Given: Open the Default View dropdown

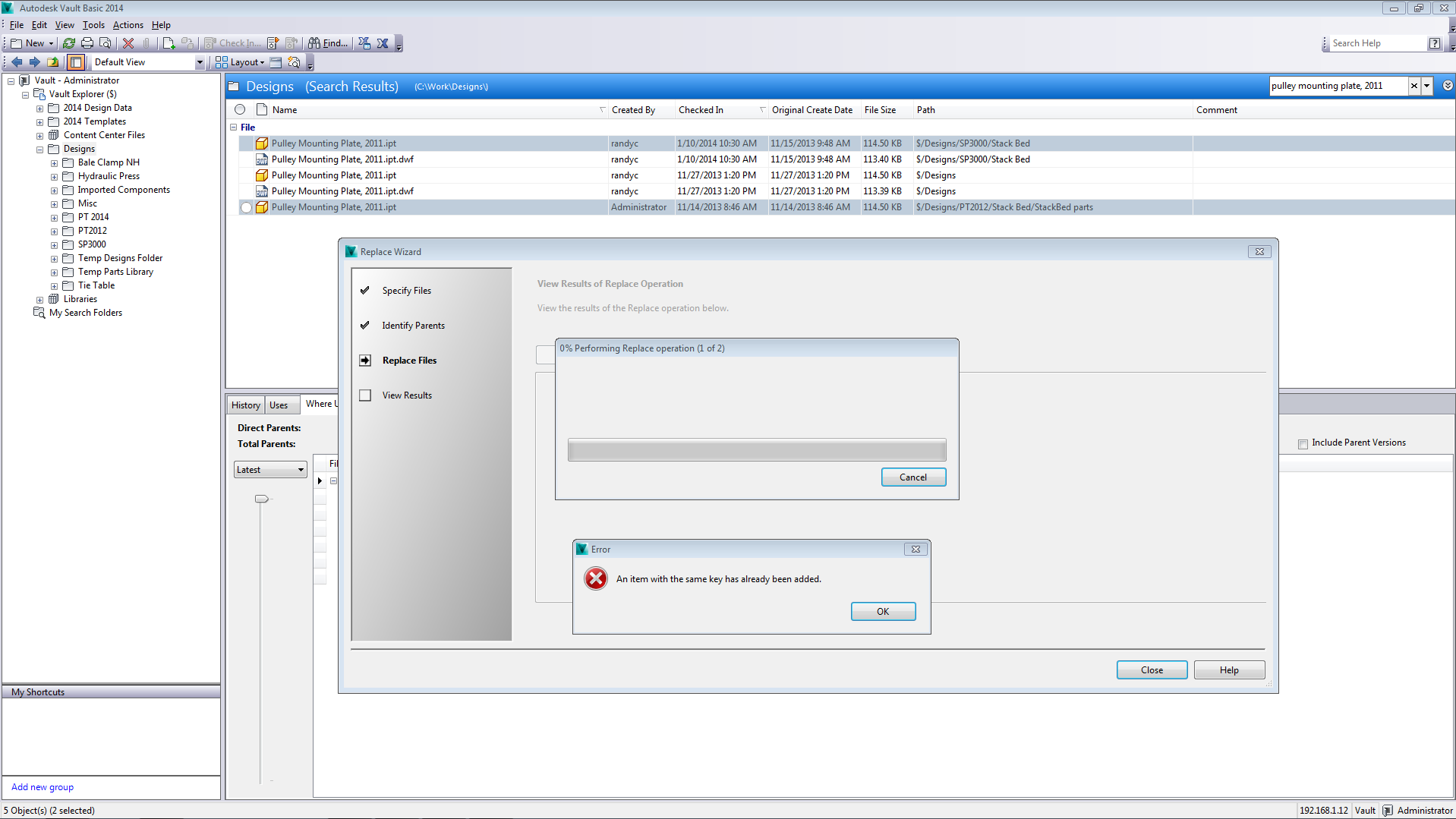Looking at the screenshot, I should point(200,62).
